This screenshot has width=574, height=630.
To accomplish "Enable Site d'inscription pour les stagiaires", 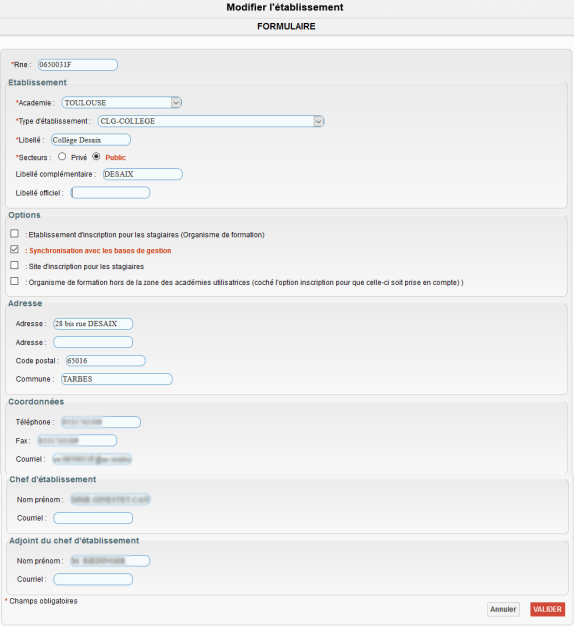I will [14, 265].
